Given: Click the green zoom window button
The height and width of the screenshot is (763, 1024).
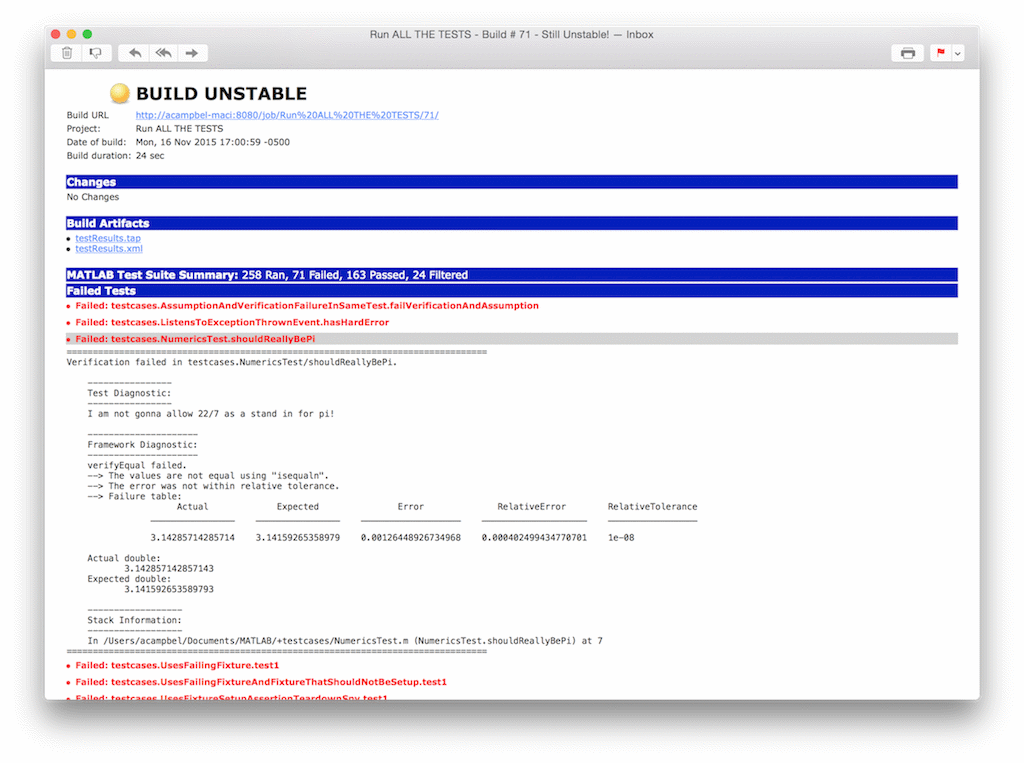Looking at the screenshot, I should coord(87,34).
